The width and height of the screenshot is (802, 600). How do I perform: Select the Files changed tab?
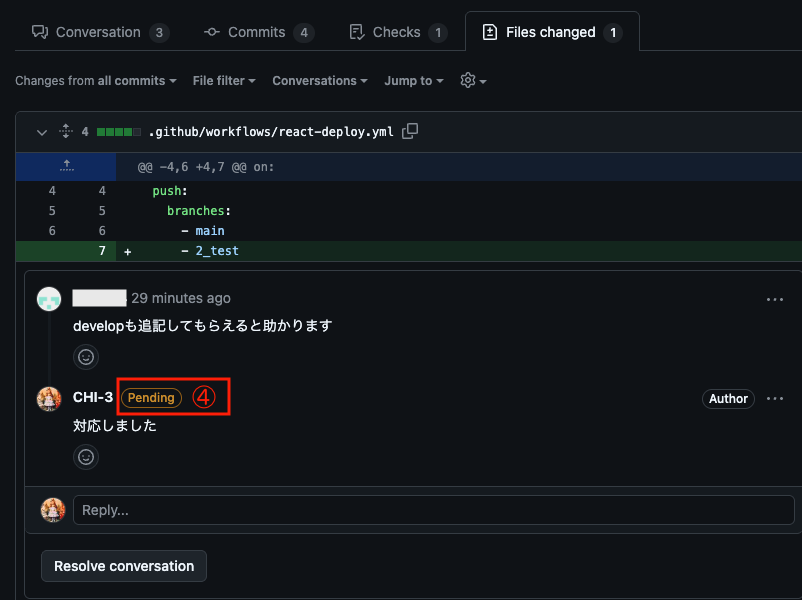pyautogui.click(x=552, y=32)
